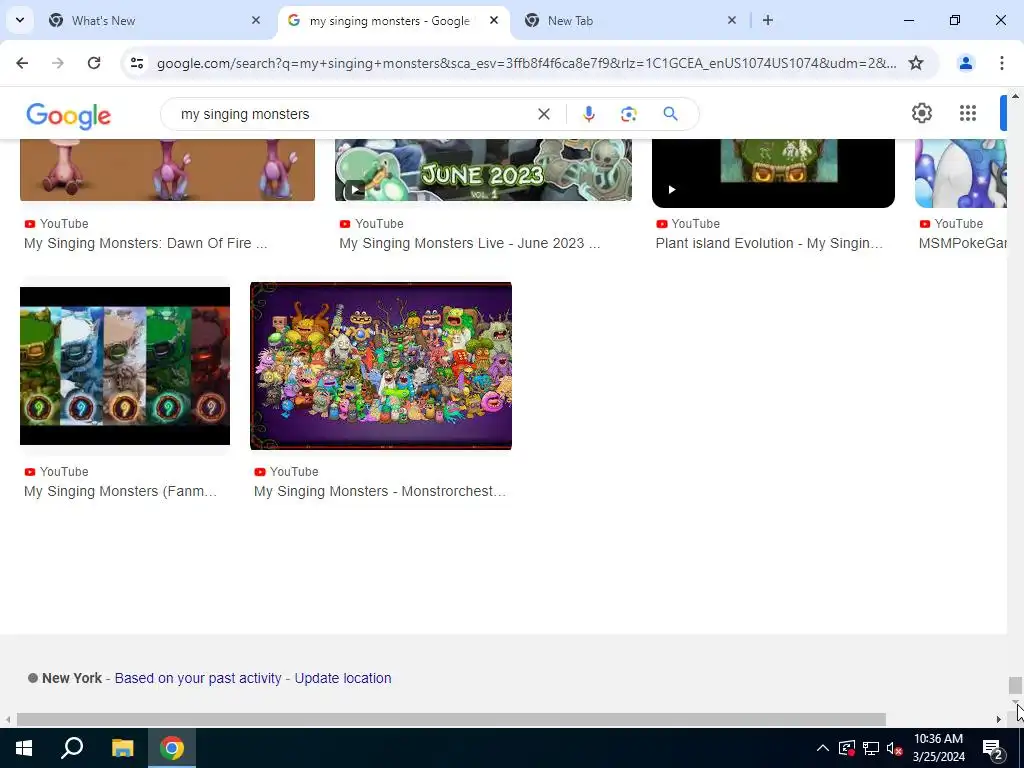Open the Google apps grid
This screenshot has height=768, width=1024.
click(x=968, y=113)
